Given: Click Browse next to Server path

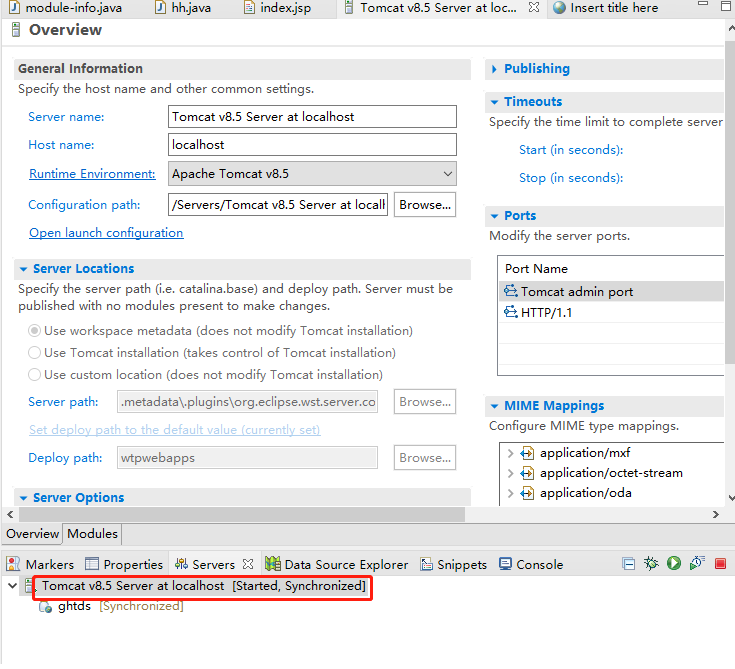Looking at the screenshot, I should 425,402.
